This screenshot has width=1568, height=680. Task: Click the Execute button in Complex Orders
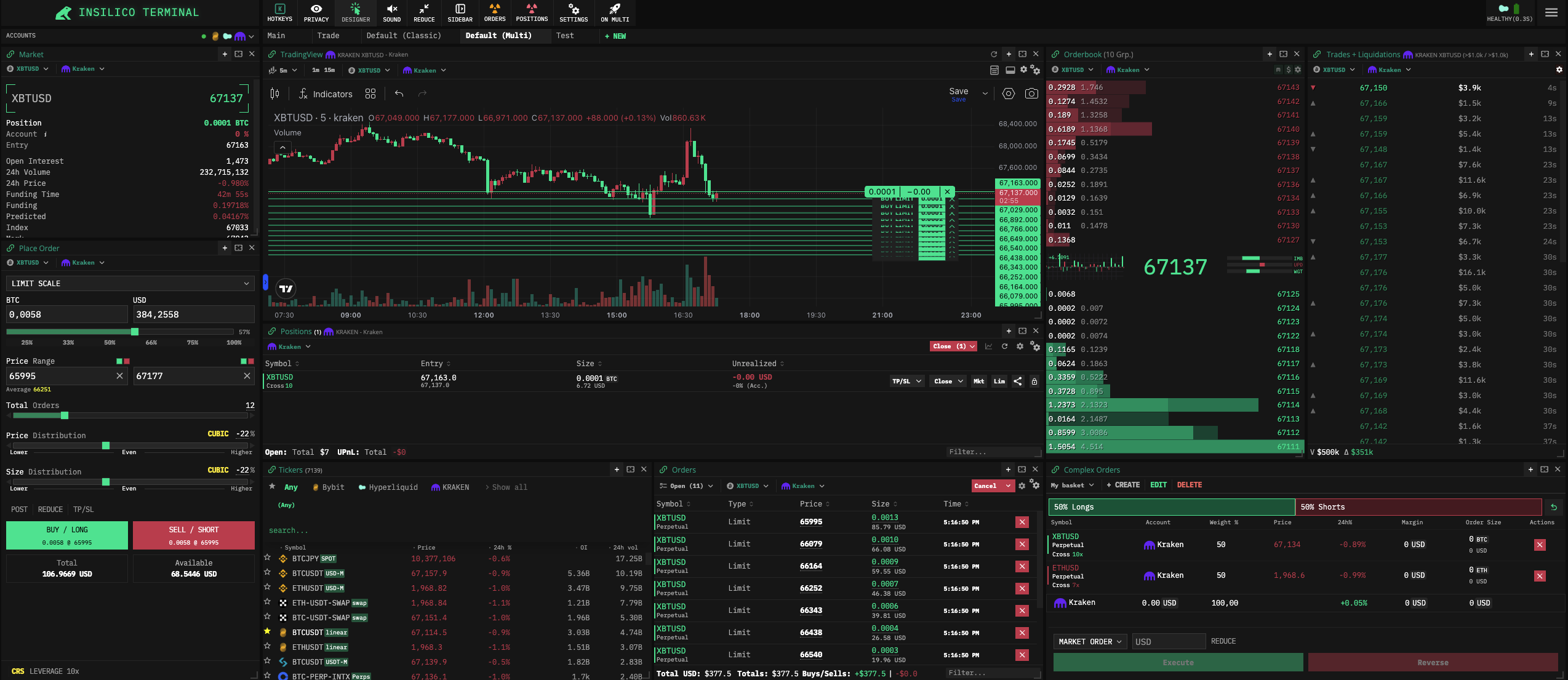click(x=1178, y=663)
